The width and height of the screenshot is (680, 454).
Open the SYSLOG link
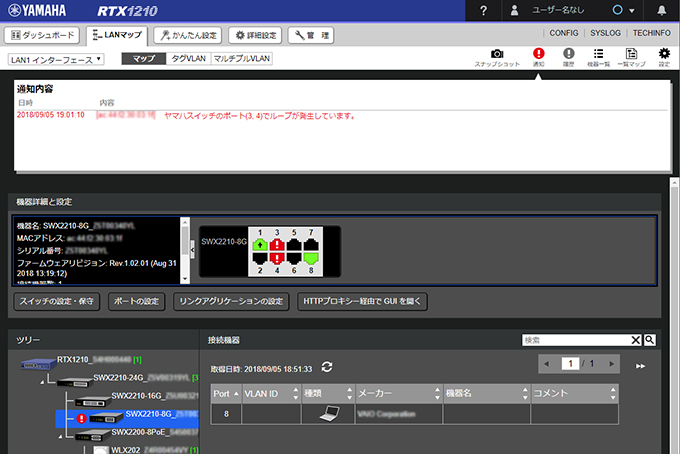pos(605,33)
